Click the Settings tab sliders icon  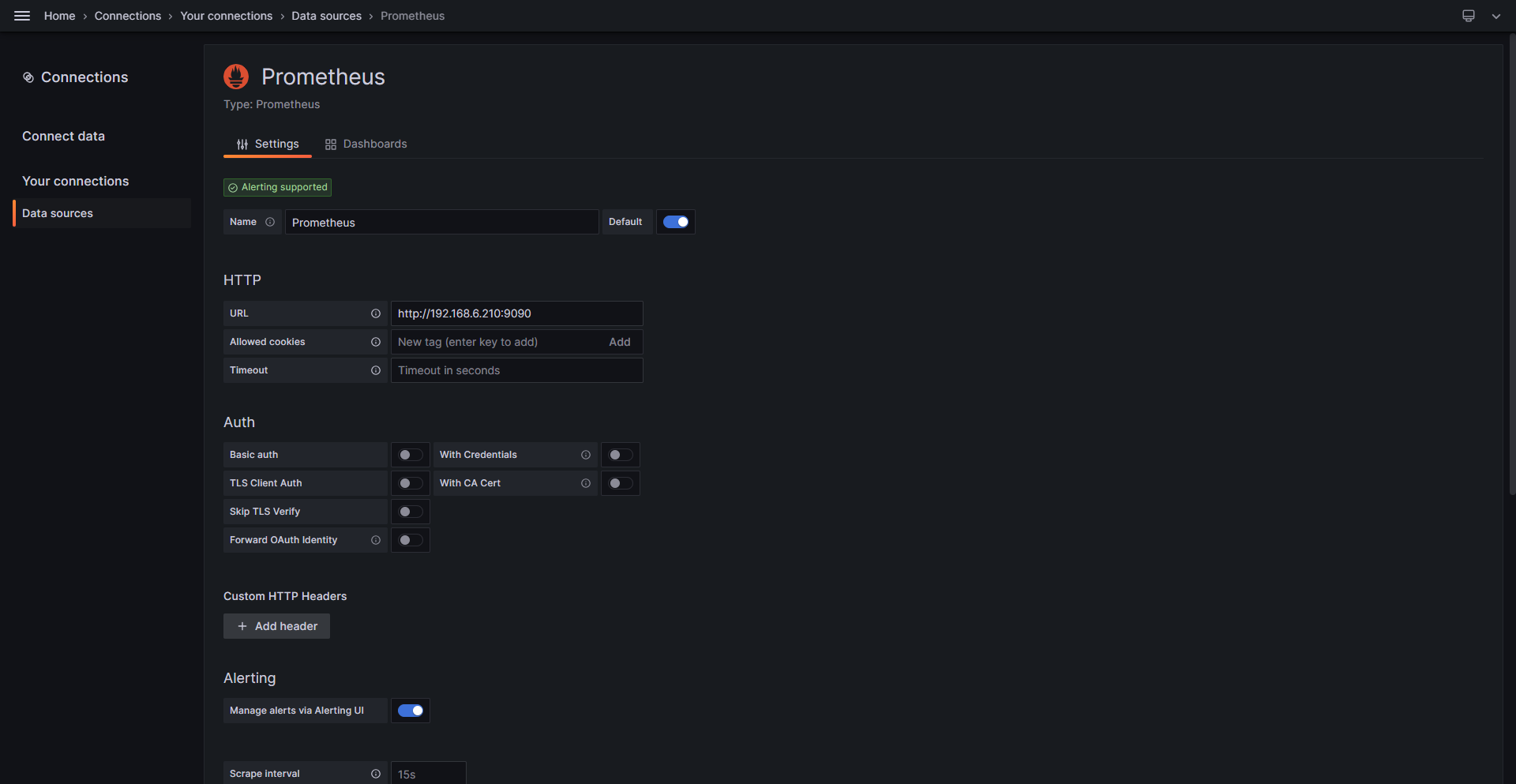242,144
